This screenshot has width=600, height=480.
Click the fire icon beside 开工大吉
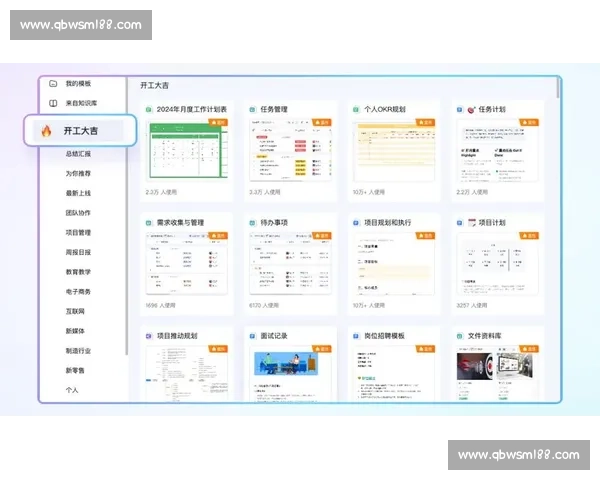tap(46, 131)
